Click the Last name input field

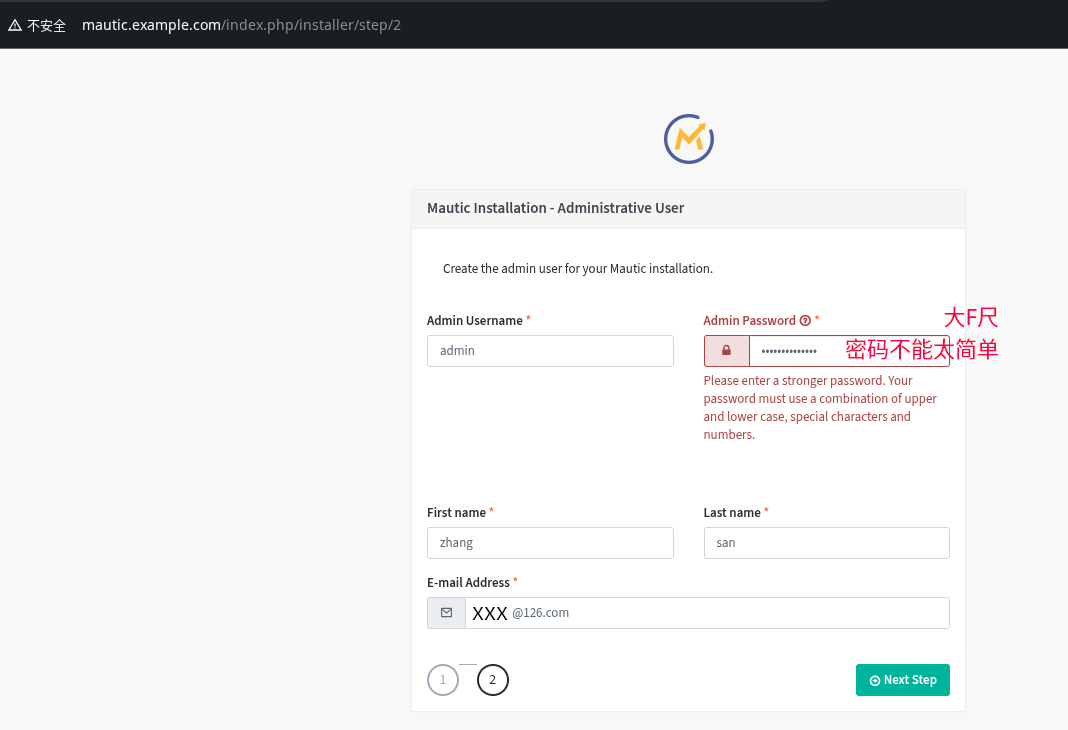(x=826, y=543)
